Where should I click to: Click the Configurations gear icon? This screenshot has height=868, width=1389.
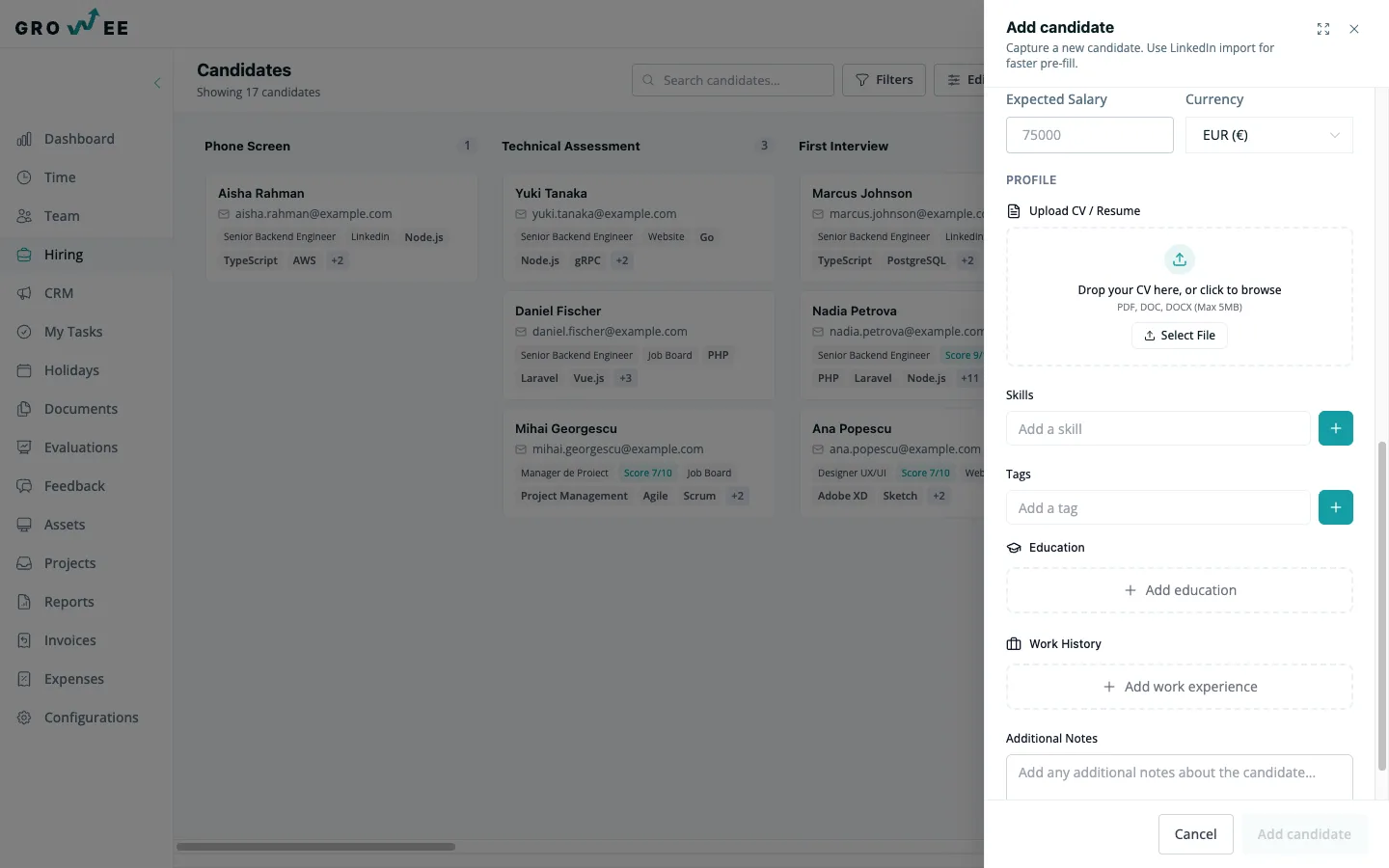[x=24, y=718]
